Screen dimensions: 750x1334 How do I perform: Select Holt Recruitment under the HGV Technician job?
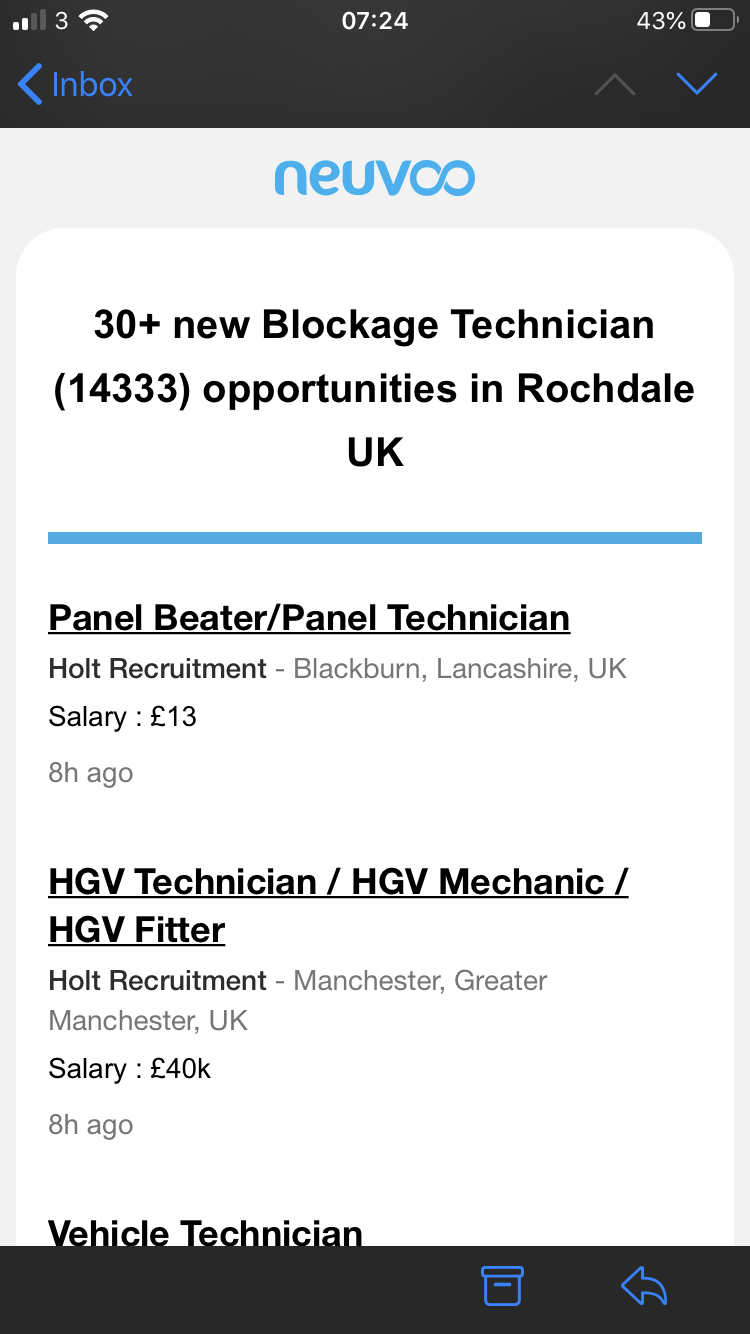[x=157, y=980]
